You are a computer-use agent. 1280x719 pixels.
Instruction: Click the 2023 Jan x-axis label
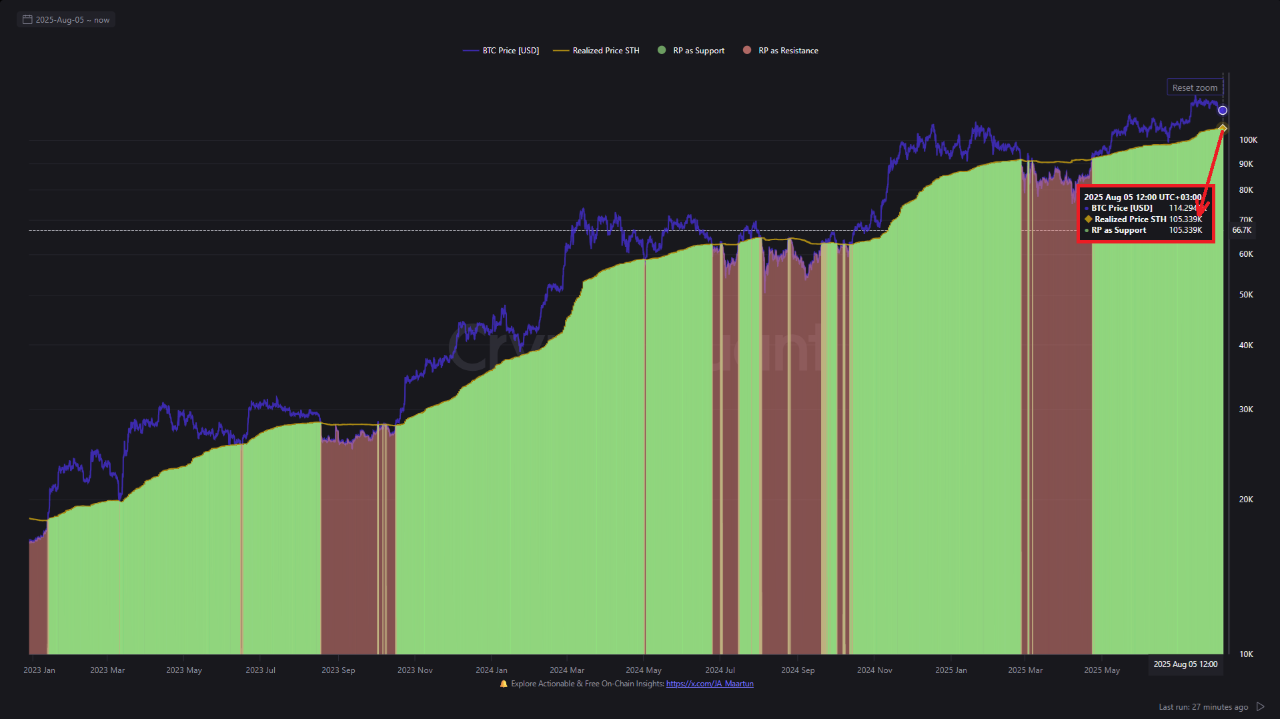40,670
